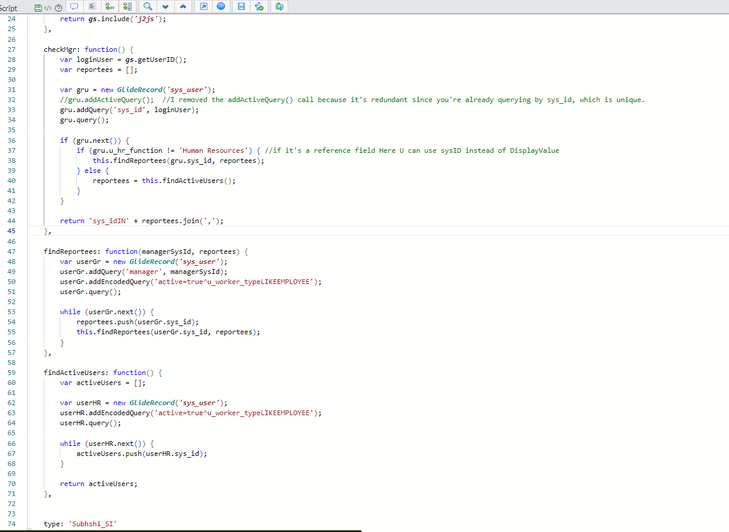Click the 'var reportees = [];' line
This screenshot has height=532, width=729.
click(x=99, y=70)
